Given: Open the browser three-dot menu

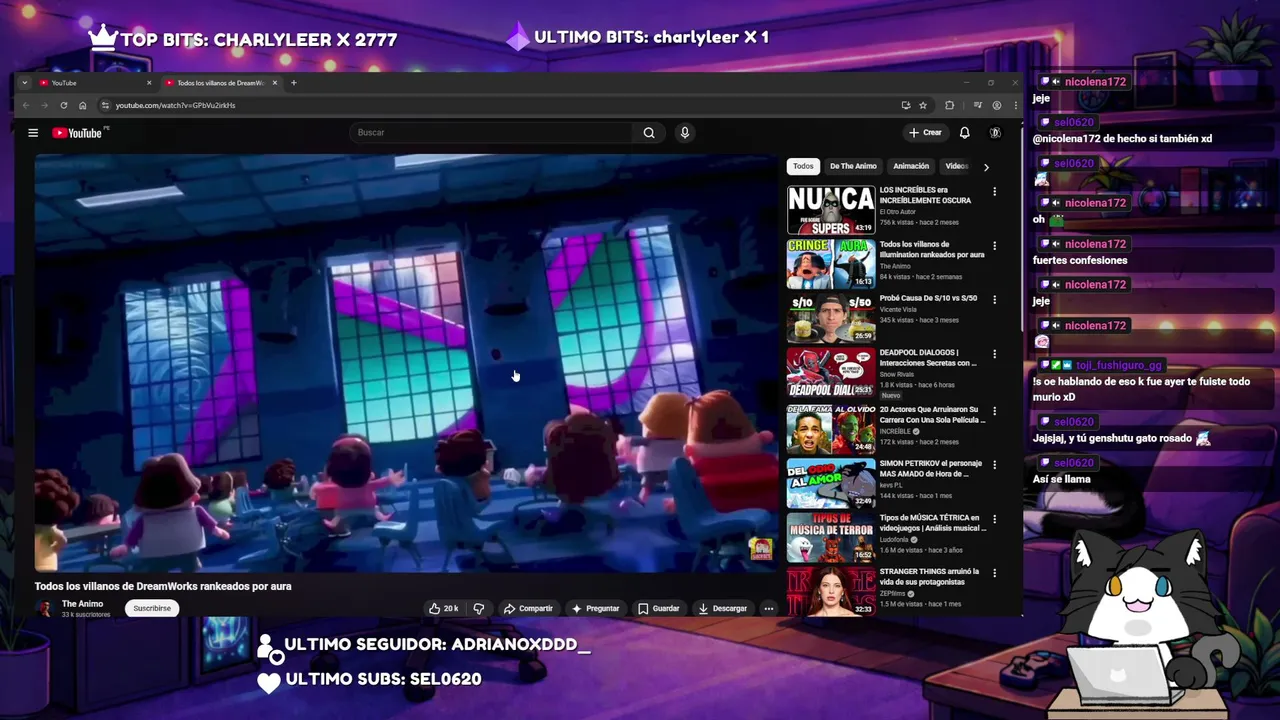Looking at the screenshot, I should pyautogui.click(x=1015, y=105).
